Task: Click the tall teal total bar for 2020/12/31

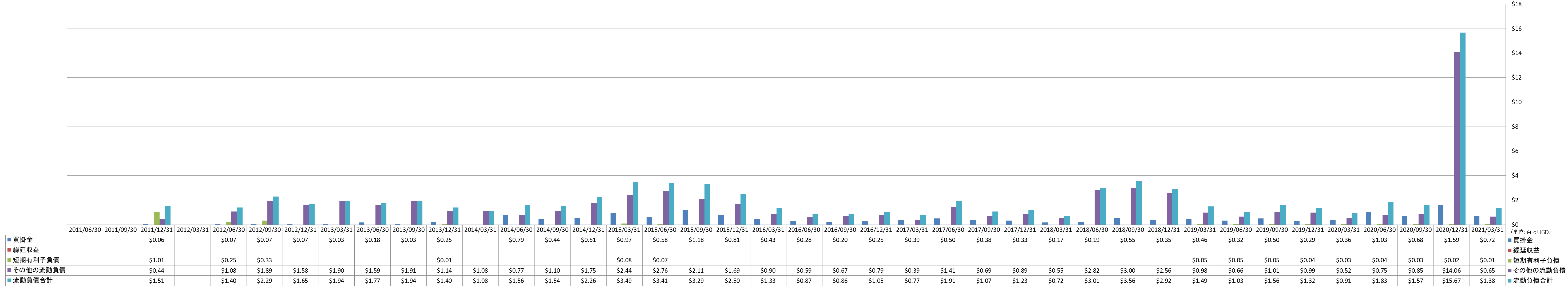Action: click(x=1463, y=128)
